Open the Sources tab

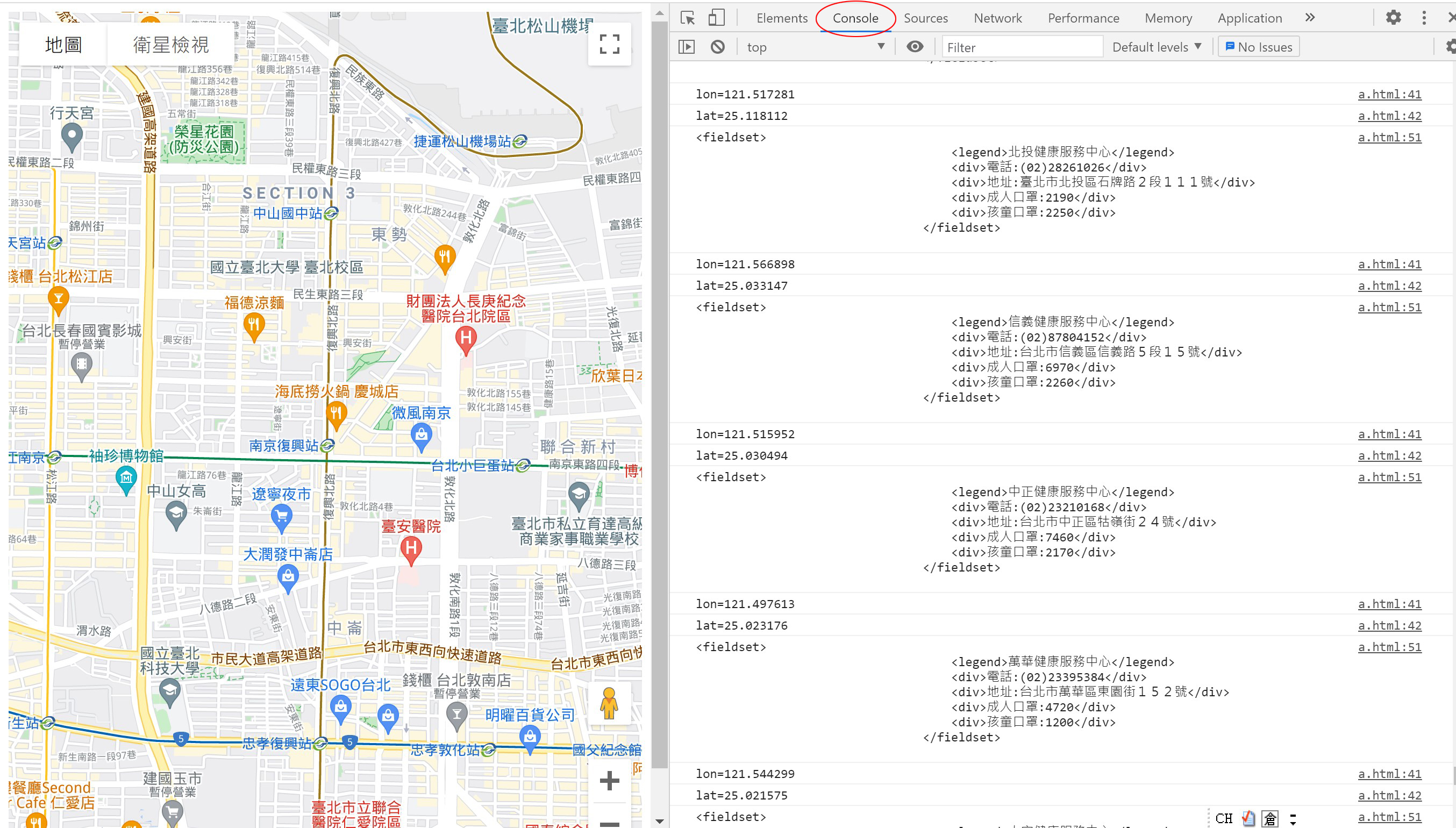(x=925, y=18)
